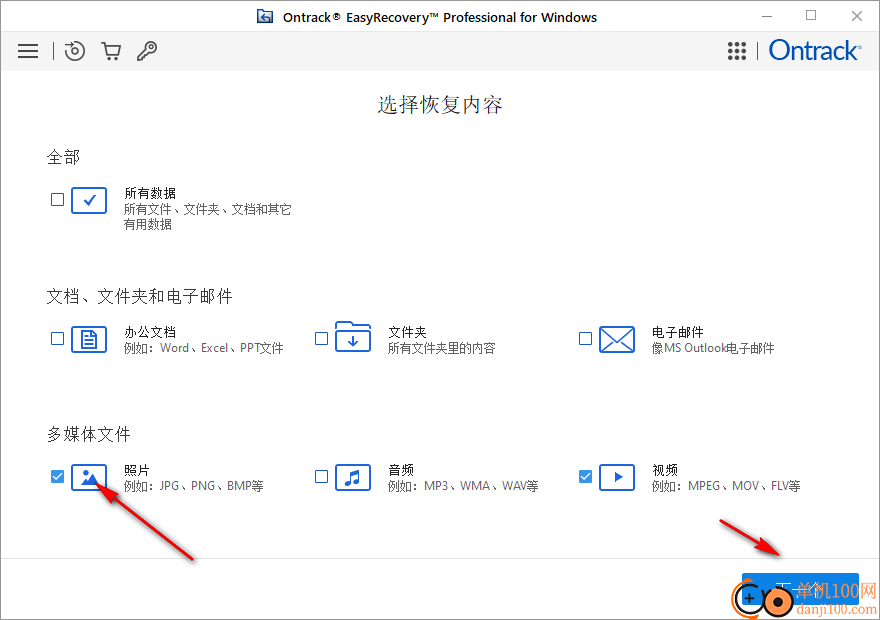Click the text 例如：MP3、WMA、WAV等

pyautogui.click(x=463, y=486)
